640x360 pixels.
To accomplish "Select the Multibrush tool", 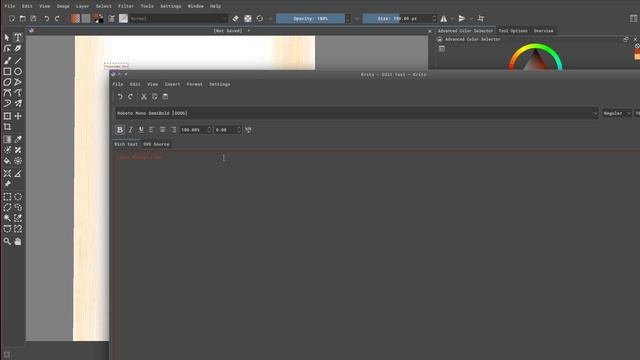I will 18,103.
